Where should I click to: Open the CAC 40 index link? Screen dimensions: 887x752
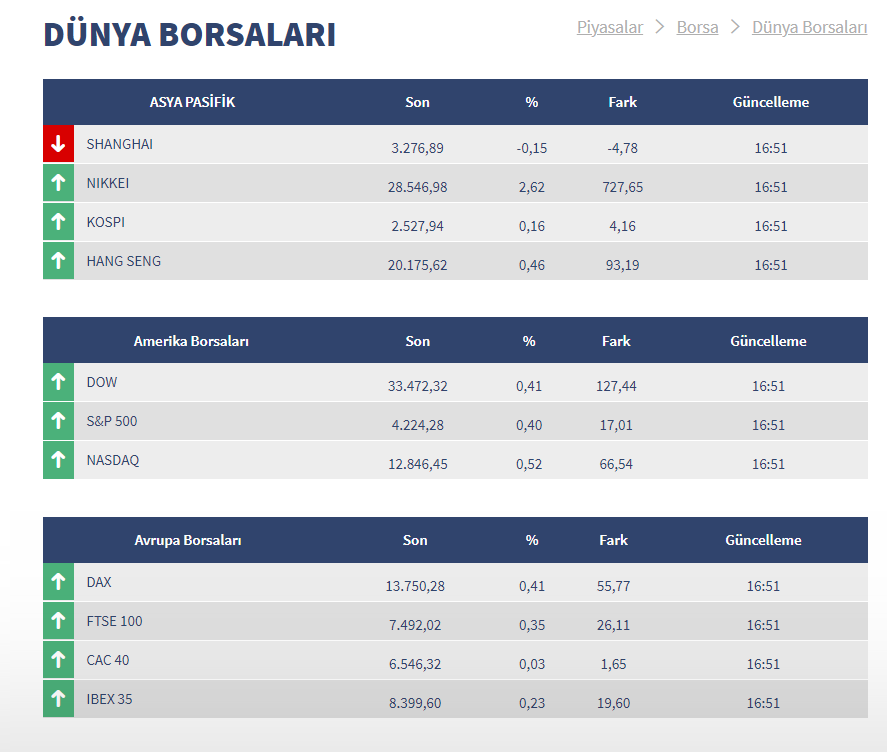(x=108, y=660)
